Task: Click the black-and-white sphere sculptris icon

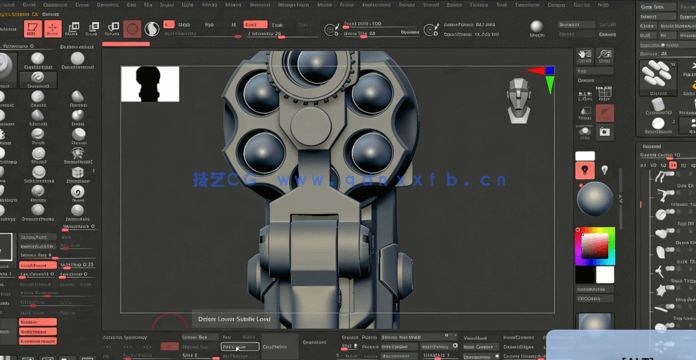Action: tap(152, 29)
